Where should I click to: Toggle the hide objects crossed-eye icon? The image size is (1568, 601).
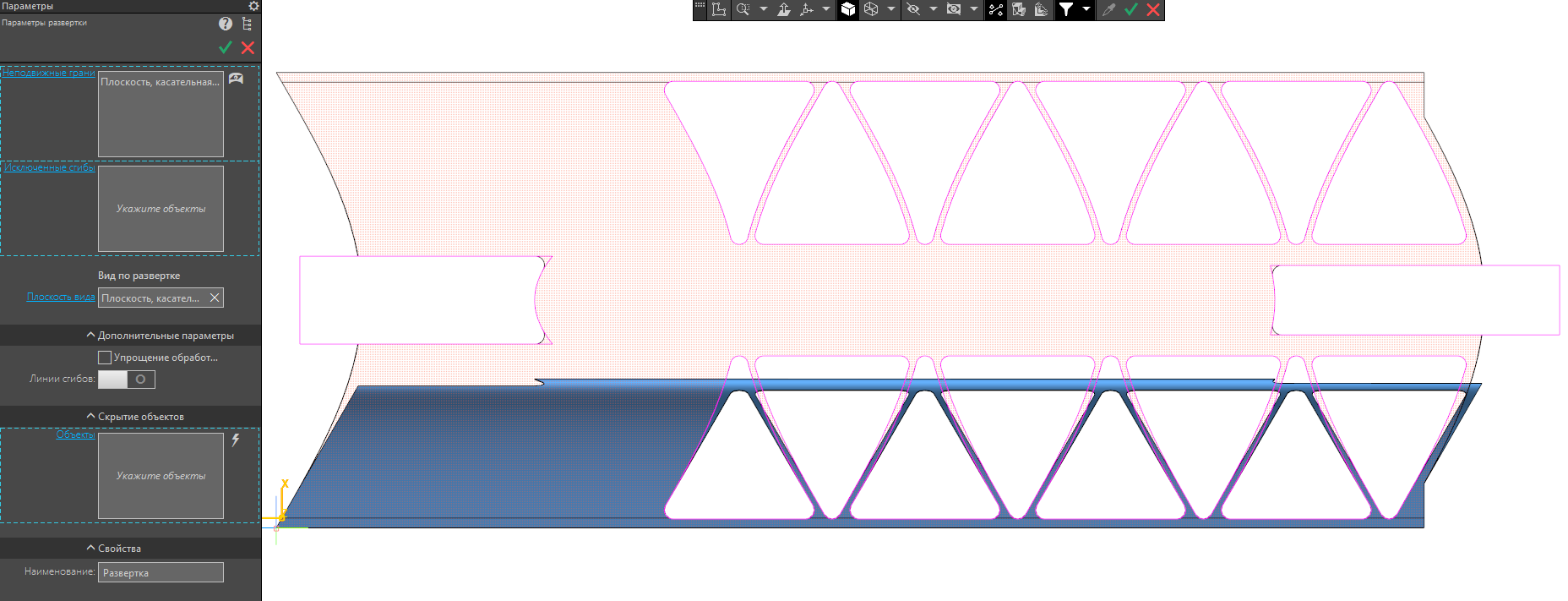coord(912,9)
